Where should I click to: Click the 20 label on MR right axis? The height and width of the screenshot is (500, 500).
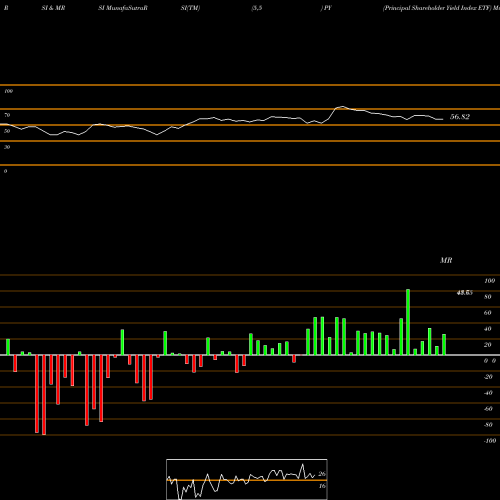pyautogui.click(x=488, y=345)
